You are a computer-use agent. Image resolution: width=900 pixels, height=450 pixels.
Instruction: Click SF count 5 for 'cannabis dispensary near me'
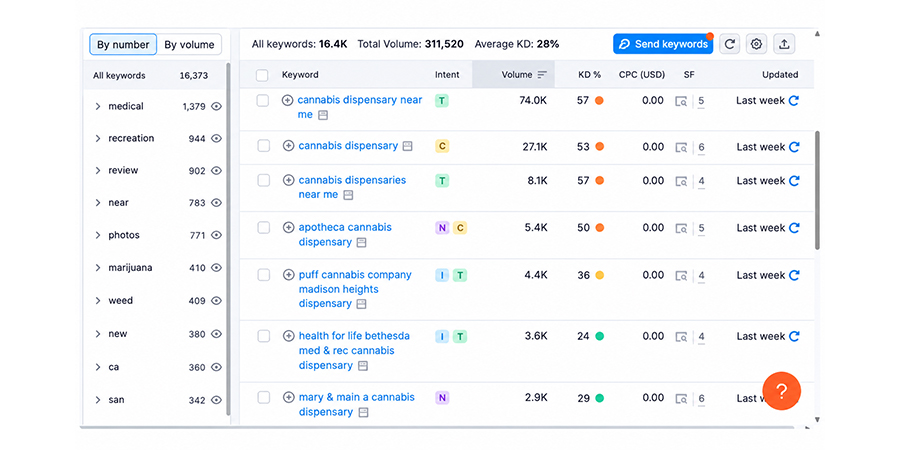tap(701, 102)
